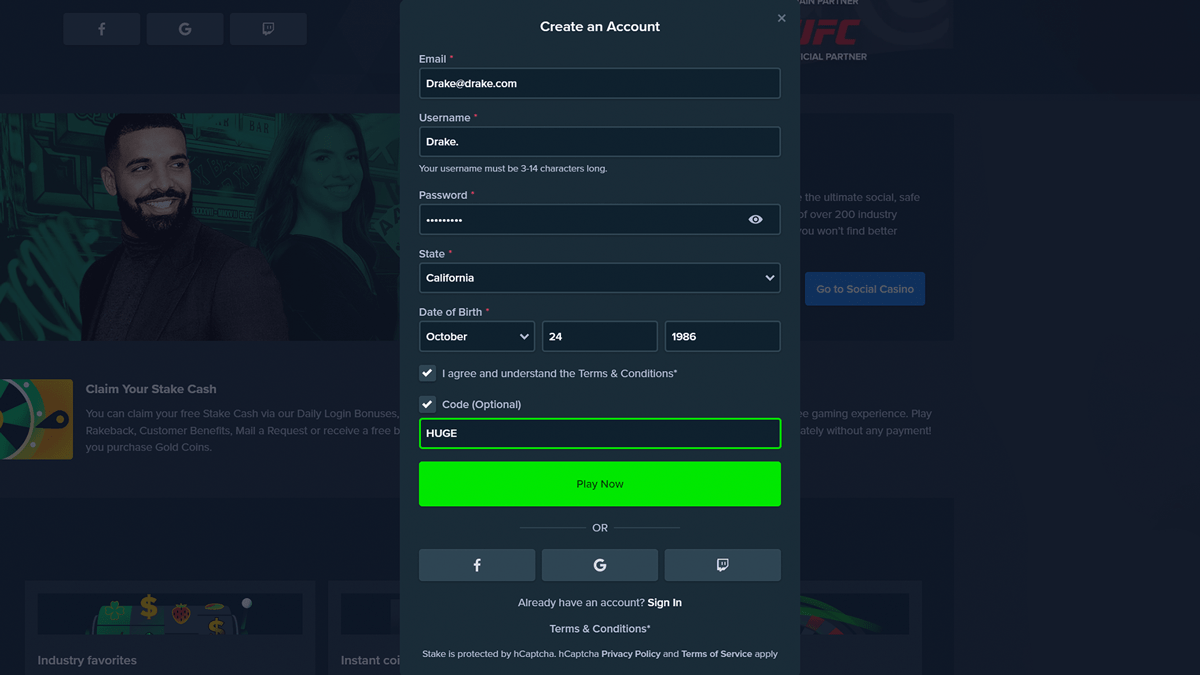
Task: Sign up with Google button in dialog
Action: point(600,565)
